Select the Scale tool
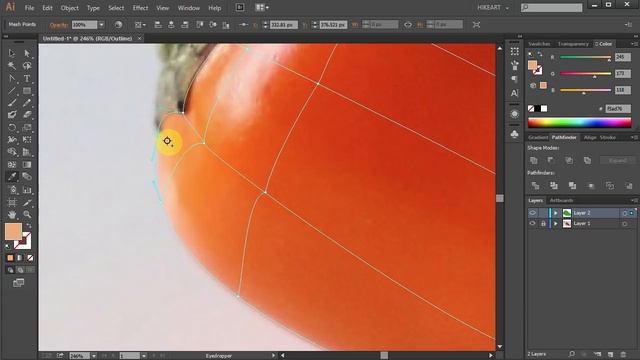The image size is (640, 360). (27, 127)
